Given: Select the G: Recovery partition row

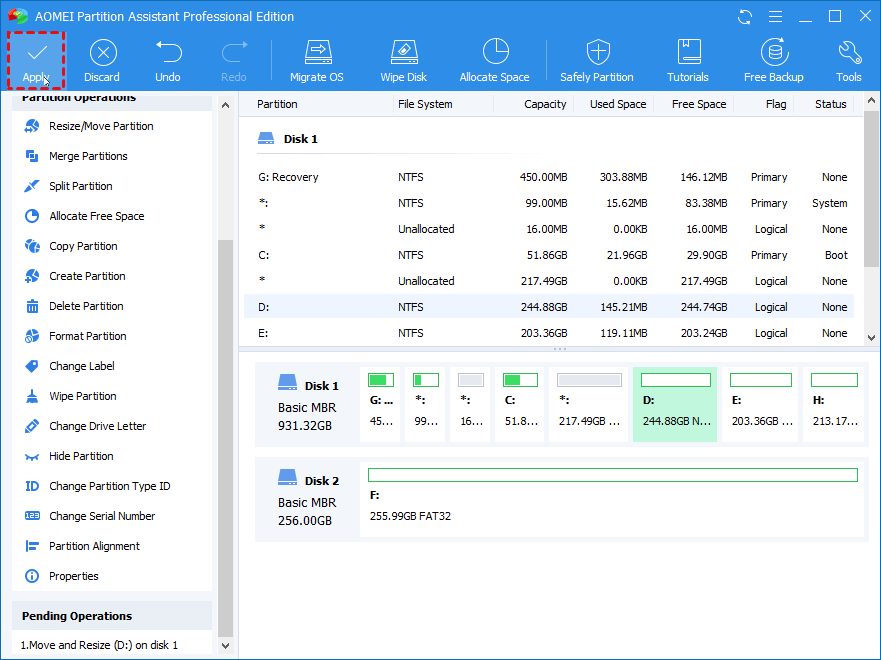Looking at the screenshot, I should (x=549, y=177).
